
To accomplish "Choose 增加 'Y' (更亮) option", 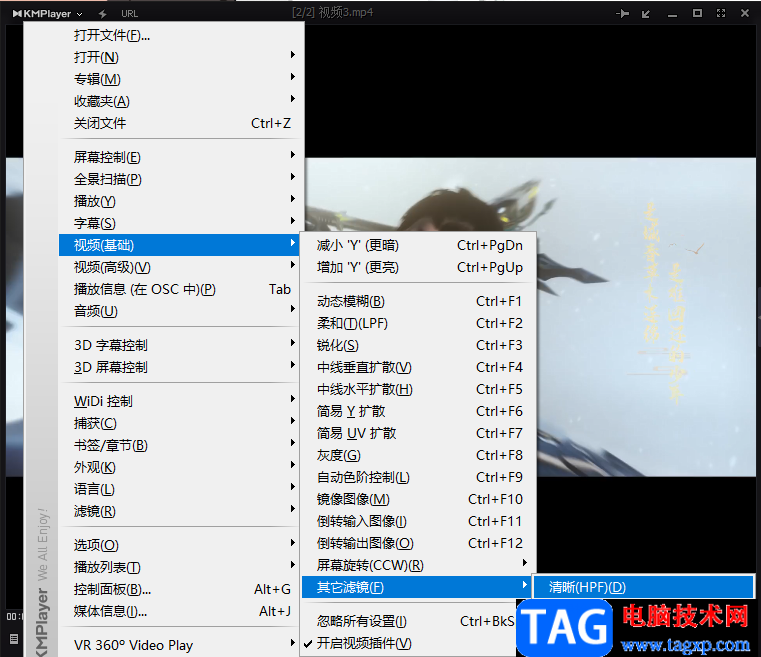I will 419,267.
